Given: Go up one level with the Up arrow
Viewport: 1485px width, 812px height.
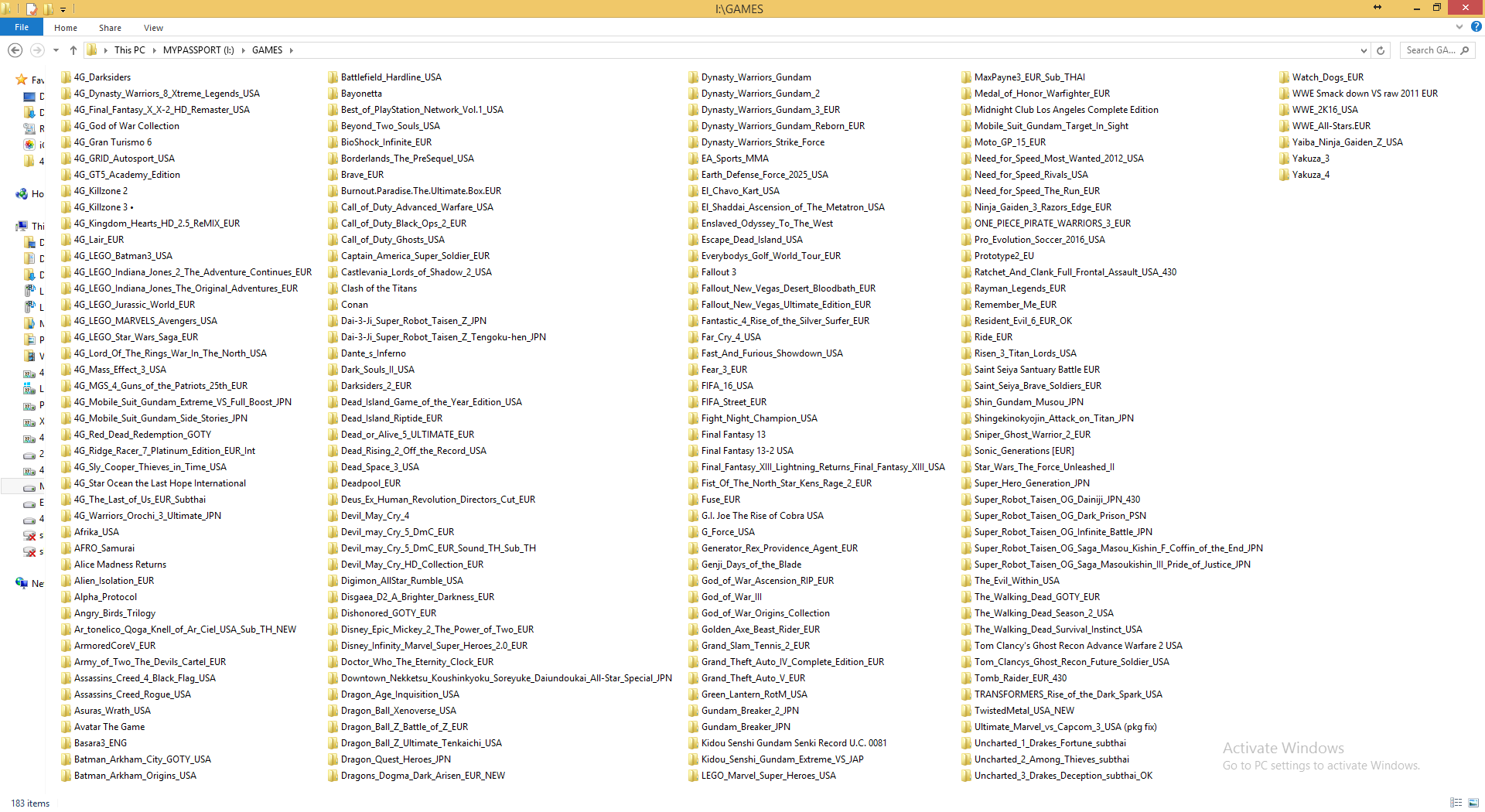Looking at the screenshot, I should coord(73,50).
